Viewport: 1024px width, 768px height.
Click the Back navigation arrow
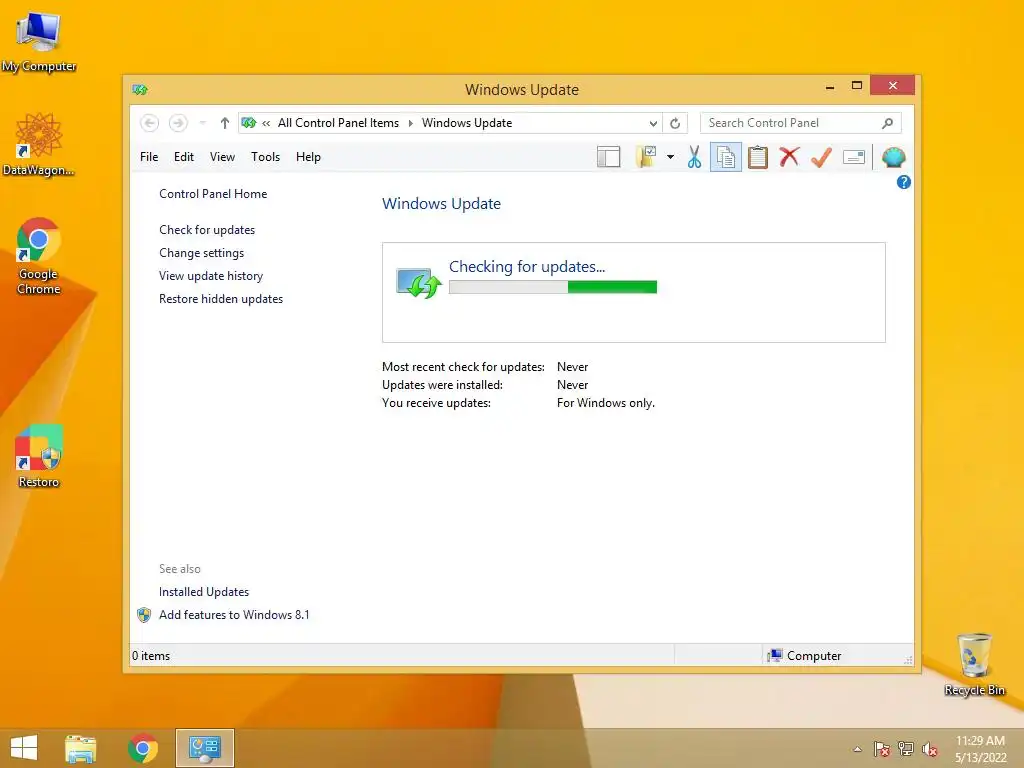point(150,123)
